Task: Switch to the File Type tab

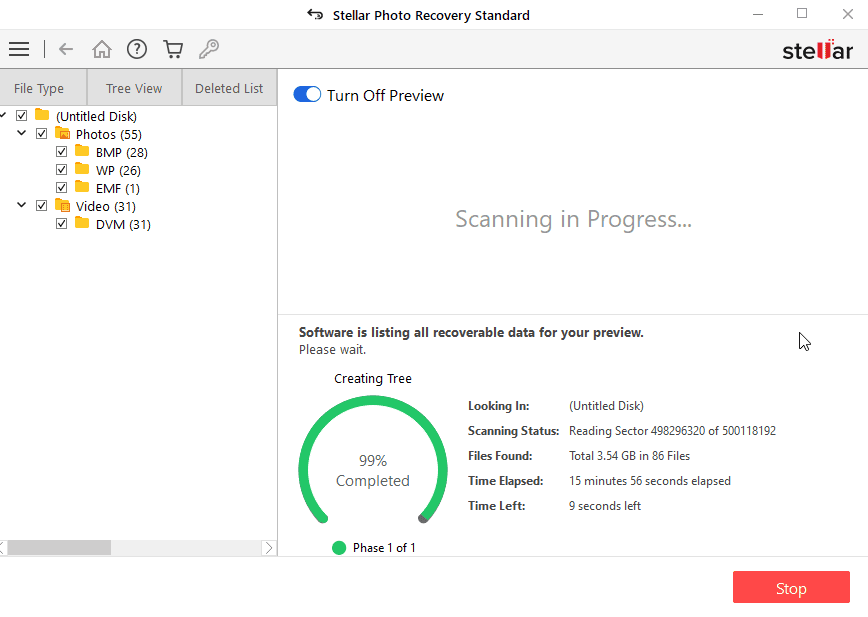Action: [43, 87]
